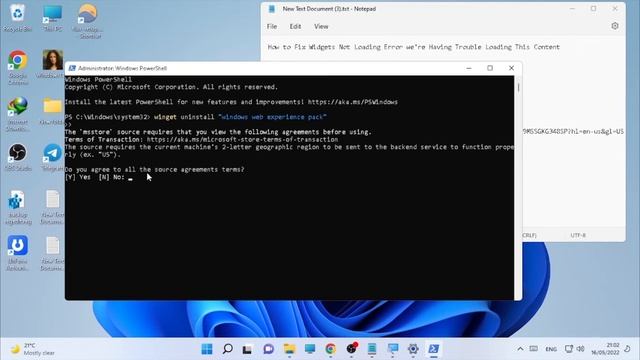Image resolution: width=640 pixels, height=360 pixels.
Task: Open the notification moon icon in tray
Action: (x=627, y=349)
